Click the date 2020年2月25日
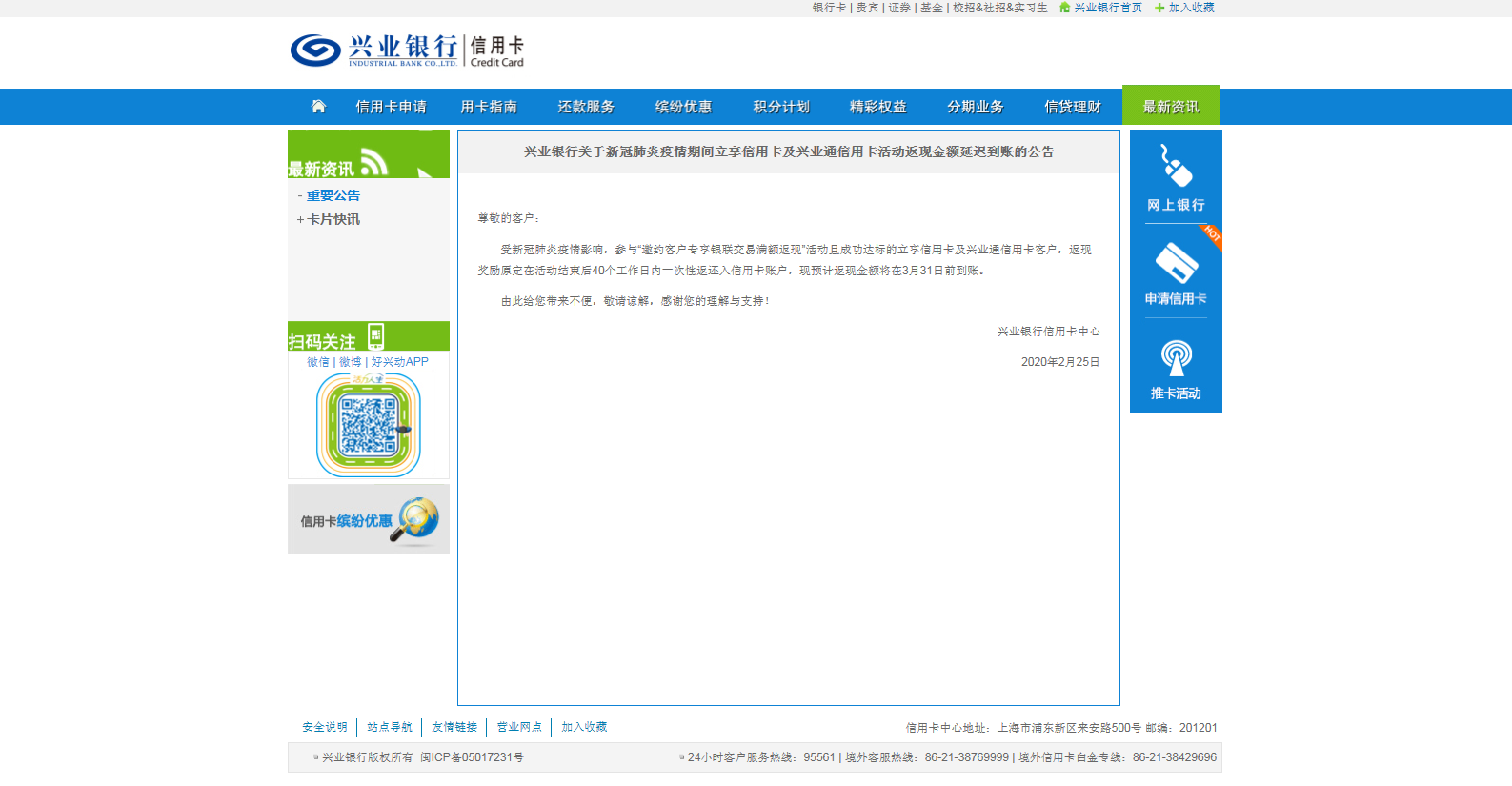Image resolution: width=1512 pixels, height=786 pixels. 1060,362
